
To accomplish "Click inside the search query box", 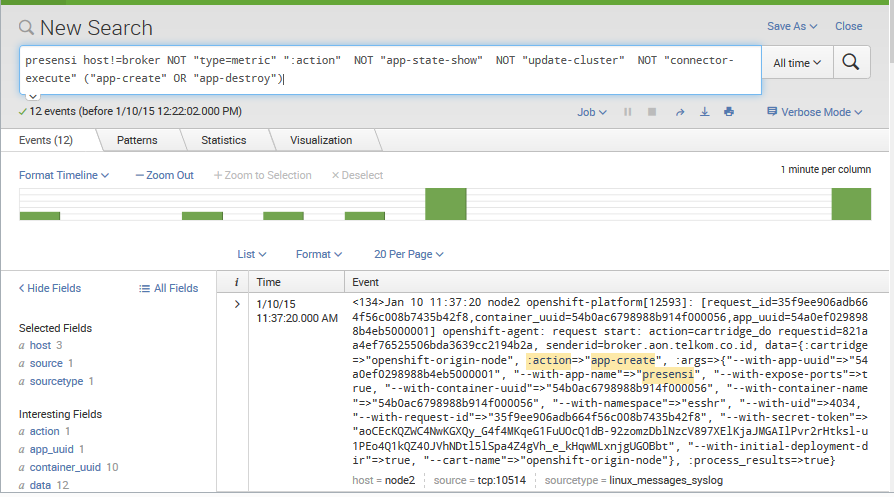I will [x=391, y=70].
